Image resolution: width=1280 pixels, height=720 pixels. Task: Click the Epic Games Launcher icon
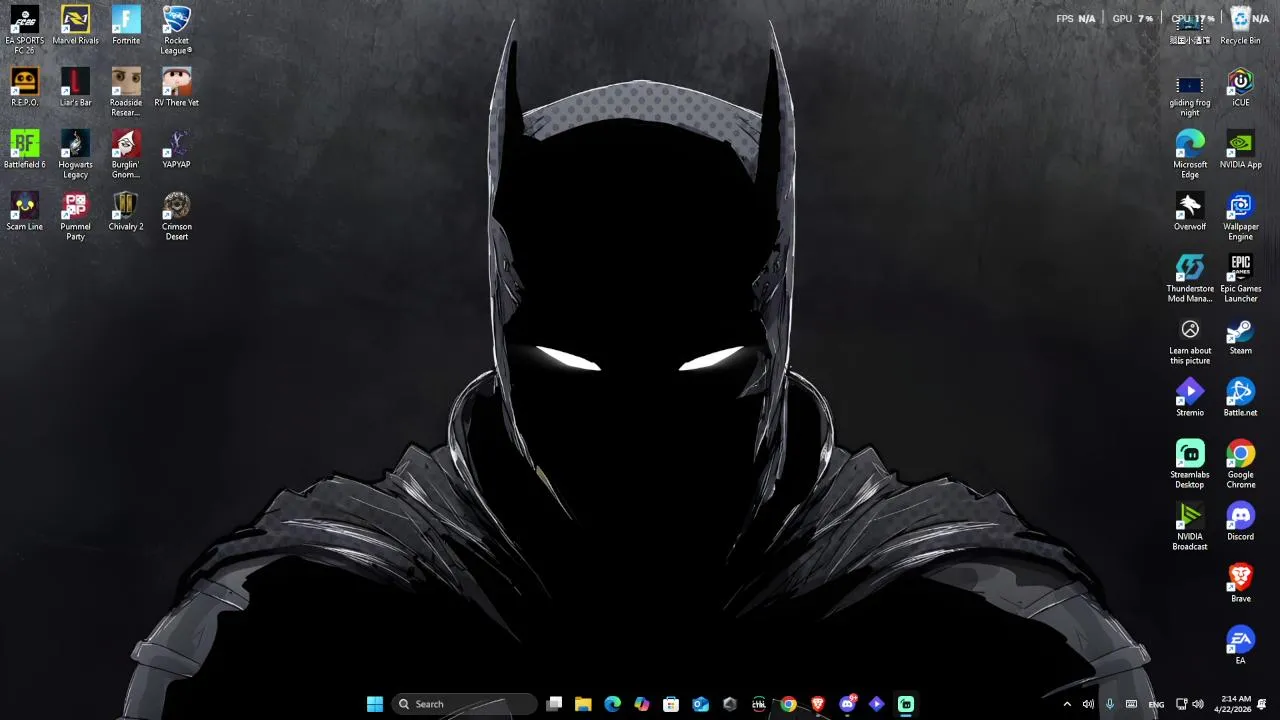[x=1241, y=278]
